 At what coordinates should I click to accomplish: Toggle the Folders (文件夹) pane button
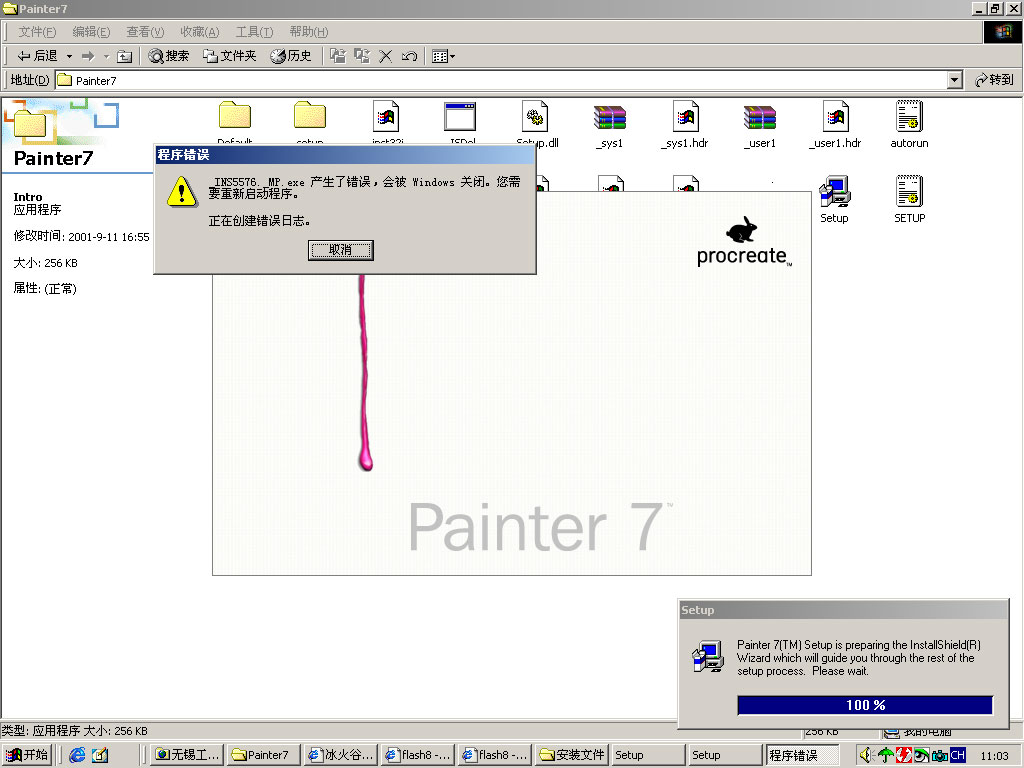point(229,56)
